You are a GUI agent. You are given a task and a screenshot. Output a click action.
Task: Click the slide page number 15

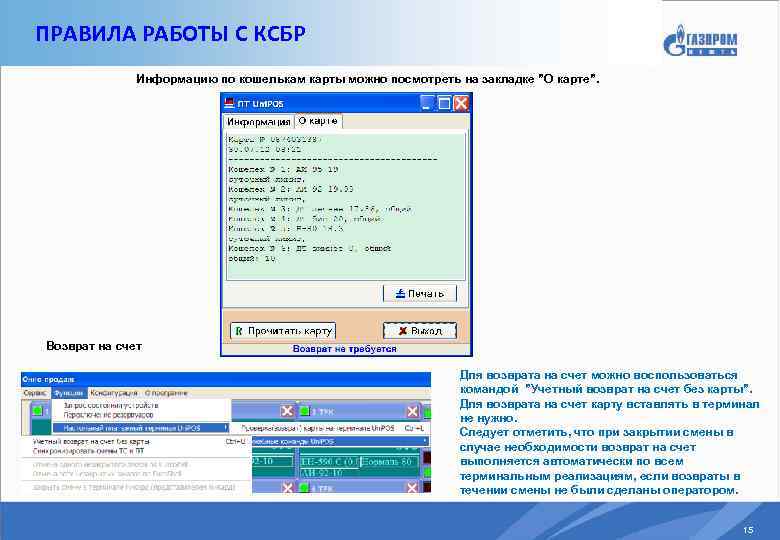point(748,530)
